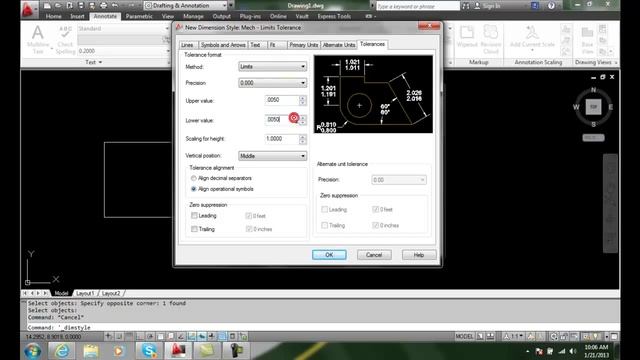The image size is (640, 360).
Task: Select Align decimal separators radio button
Action: click(x=193, y=178)
